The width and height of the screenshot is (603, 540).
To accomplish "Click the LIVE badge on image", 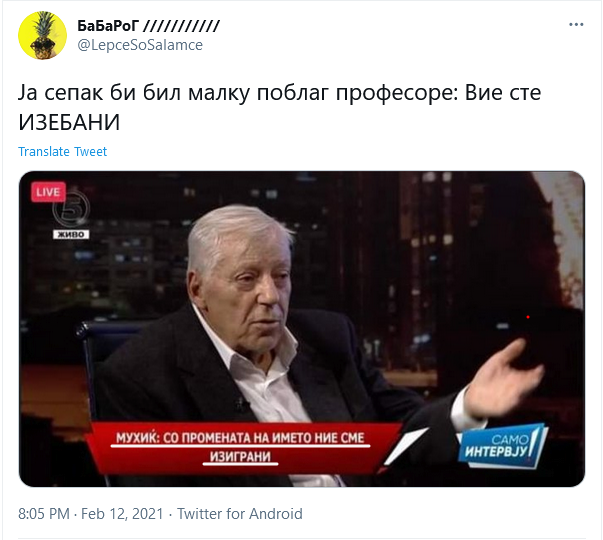I will [48, 192].
